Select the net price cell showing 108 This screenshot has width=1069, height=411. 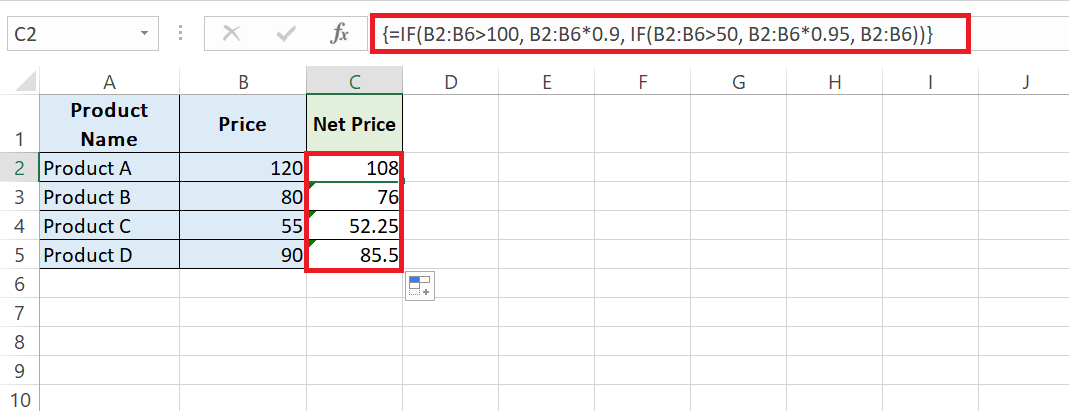[355, 167]
